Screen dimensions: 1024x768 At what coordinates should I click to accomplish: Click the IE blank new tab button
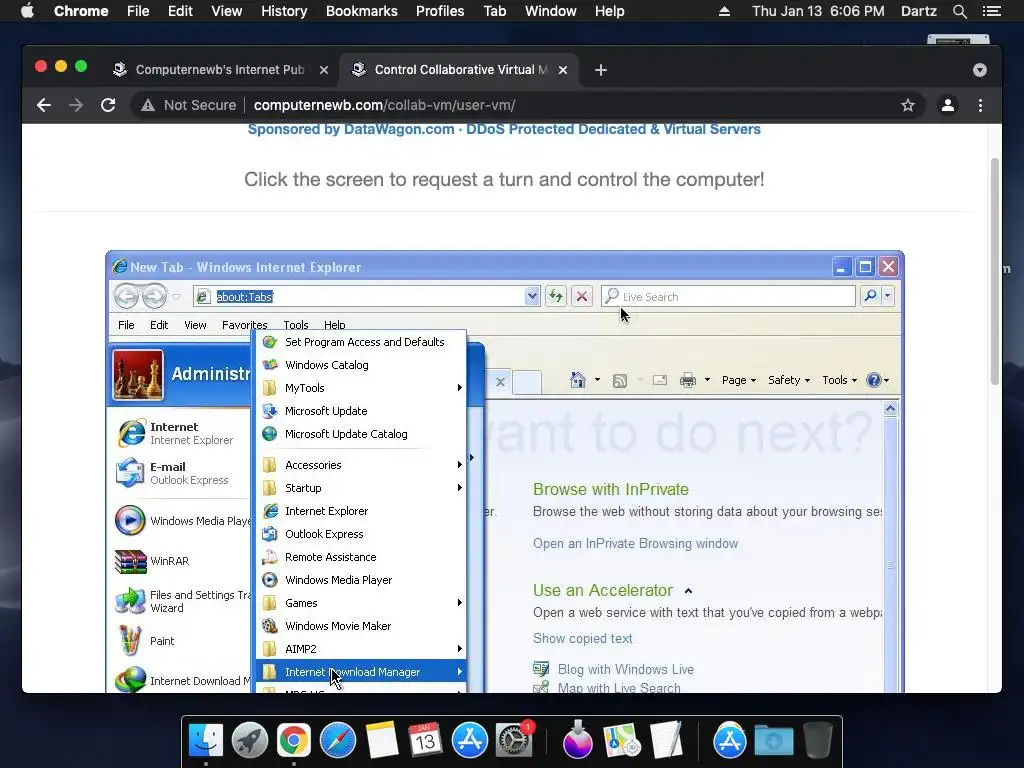coord(527,381)
